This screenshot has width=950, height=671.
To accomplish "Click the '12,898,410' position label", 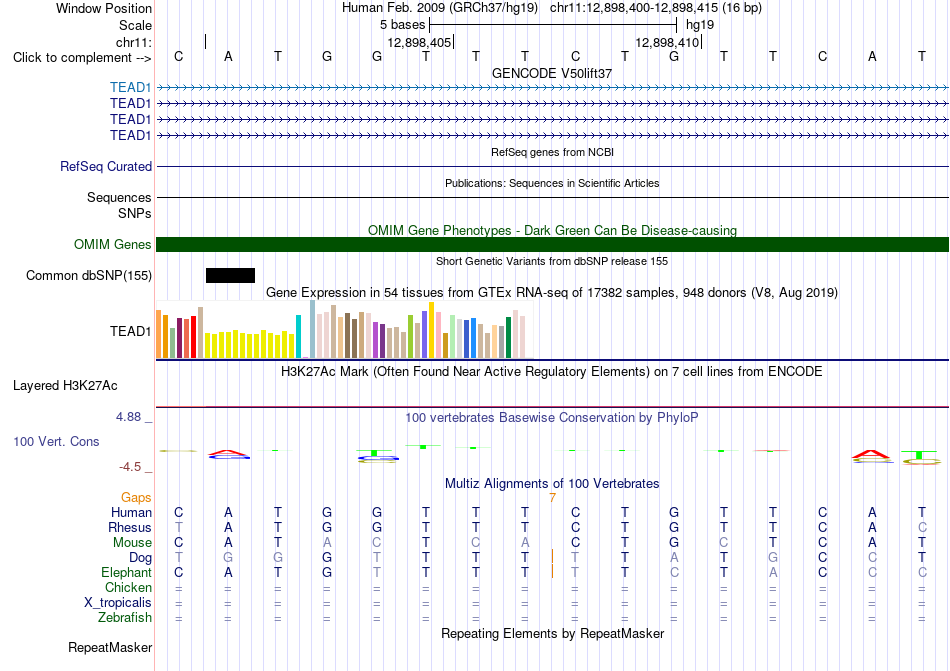I will 667,43.
